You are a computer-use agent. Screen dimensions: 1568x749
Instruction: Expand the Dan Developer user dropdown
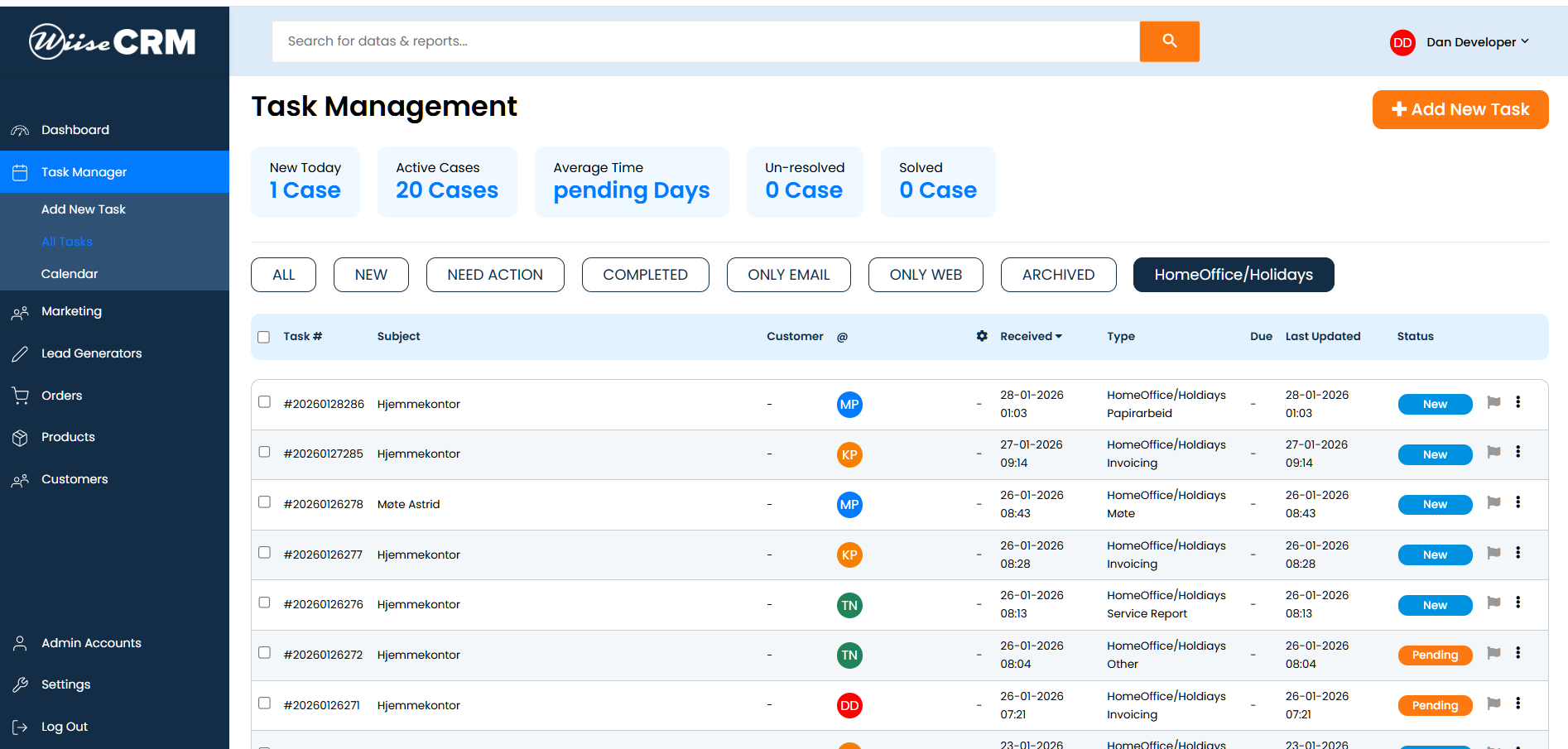click(x=1477, y=42)
